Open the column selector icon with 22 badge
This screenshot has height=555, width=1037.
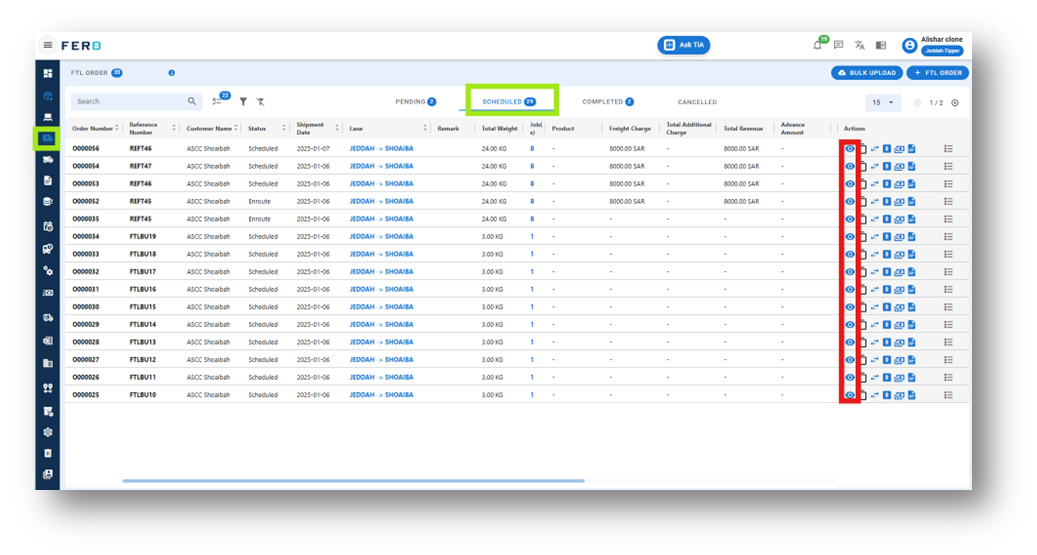218,101
